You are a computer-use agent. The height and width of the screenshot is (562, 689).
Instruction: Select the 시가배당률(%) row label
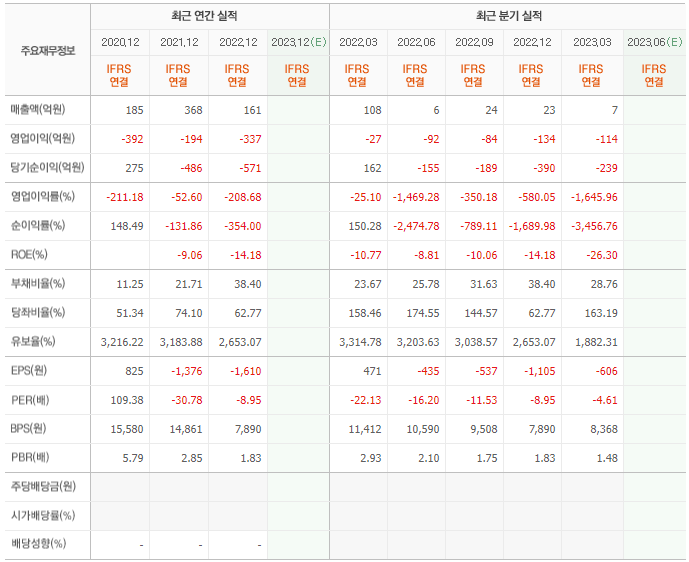(43, 515)
